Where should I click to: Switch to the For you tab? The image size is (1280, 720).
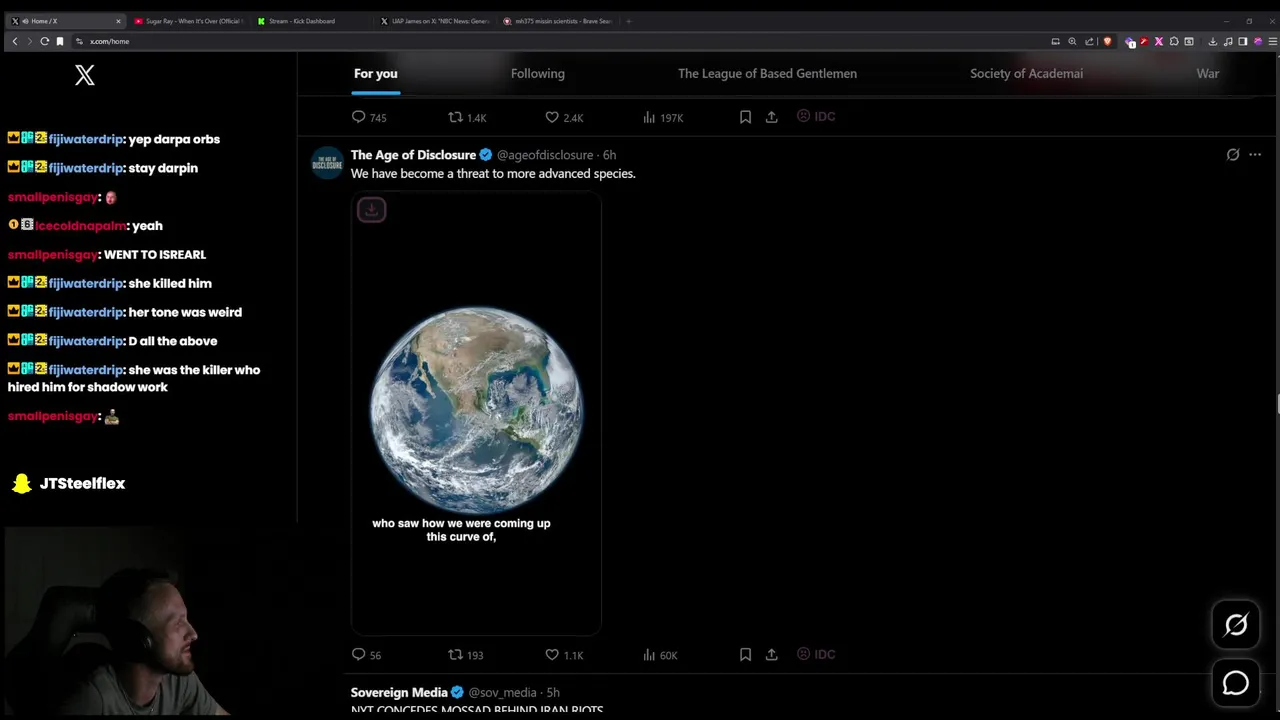pyautogui.click(x=376, y=73)
